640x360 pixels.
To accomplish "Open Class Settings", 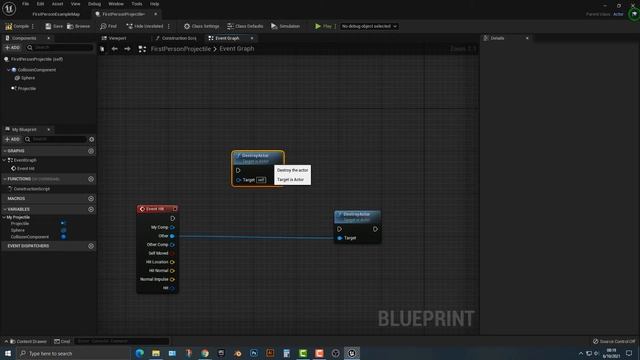I will 201,26.
